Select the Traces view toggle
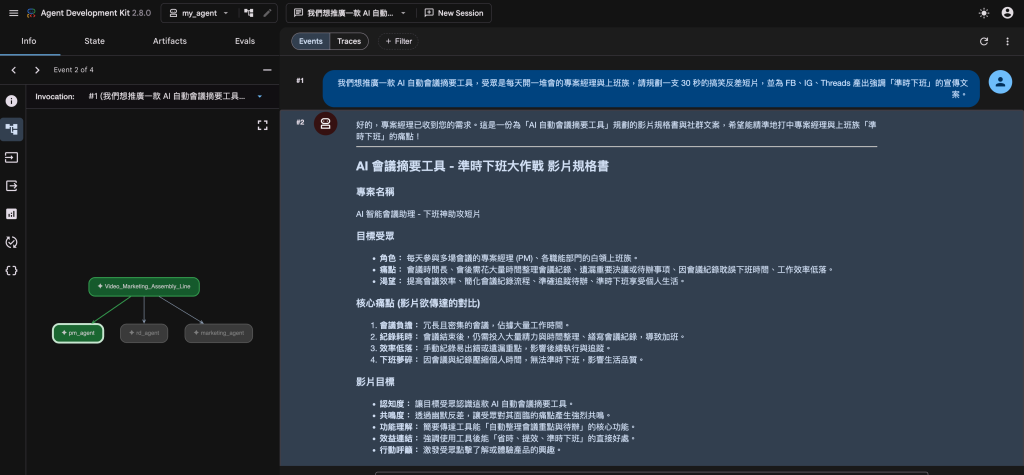Image resolution: width=1024 pixels, height=475 pixels. [349, 41]
